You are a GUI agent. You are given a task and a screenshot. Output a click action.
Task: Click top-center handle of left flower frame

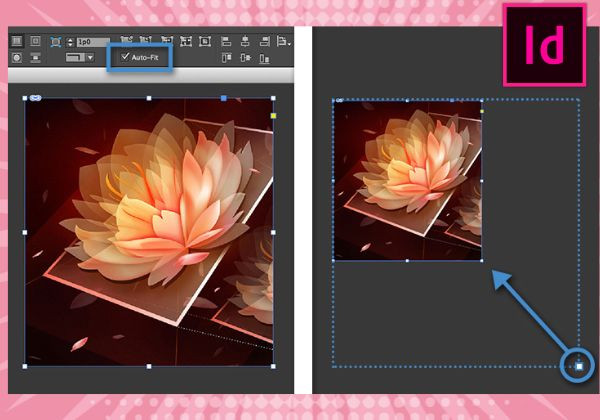pos(149,98)
